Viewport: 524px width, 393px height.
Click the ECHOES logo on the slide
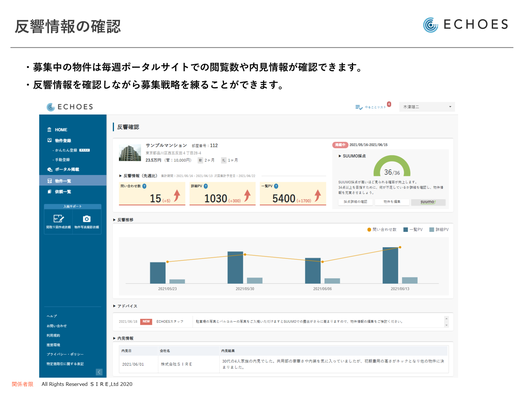(x=466, y=25)
